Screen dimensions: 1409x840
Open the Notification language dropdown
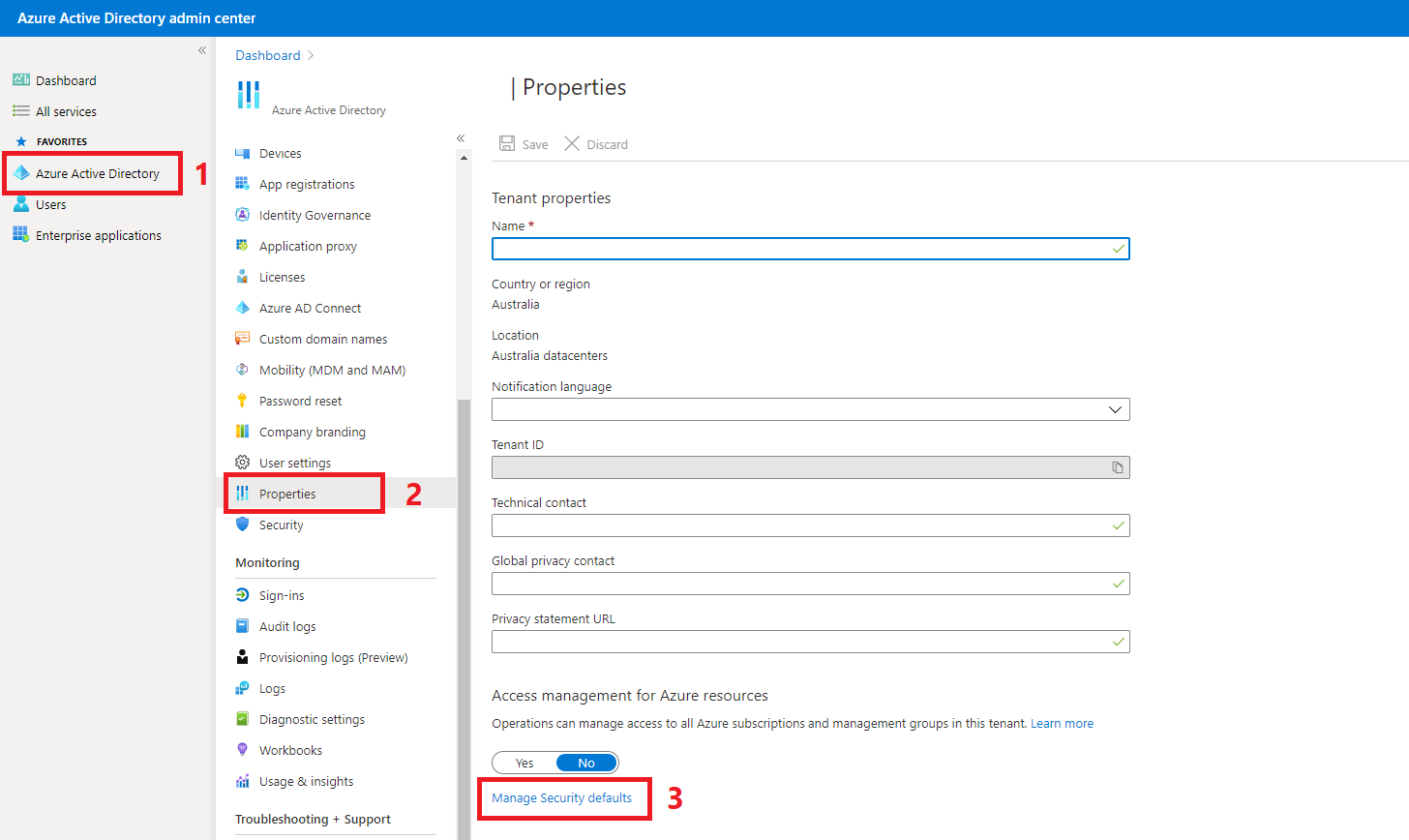coord(811,409)
